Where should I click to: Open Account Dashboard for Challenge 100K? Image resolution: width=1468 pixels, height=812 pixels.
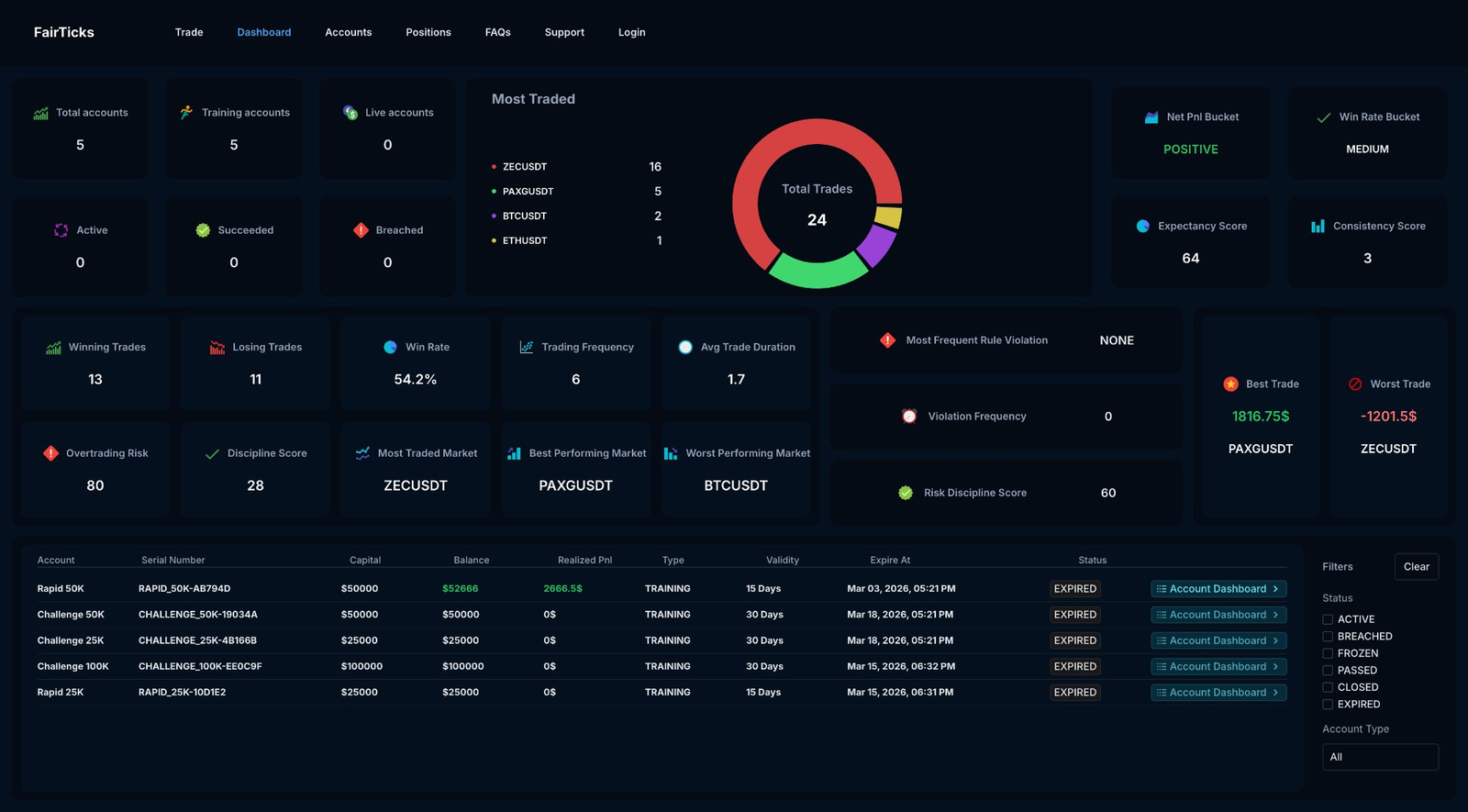tap(1218, 667)
